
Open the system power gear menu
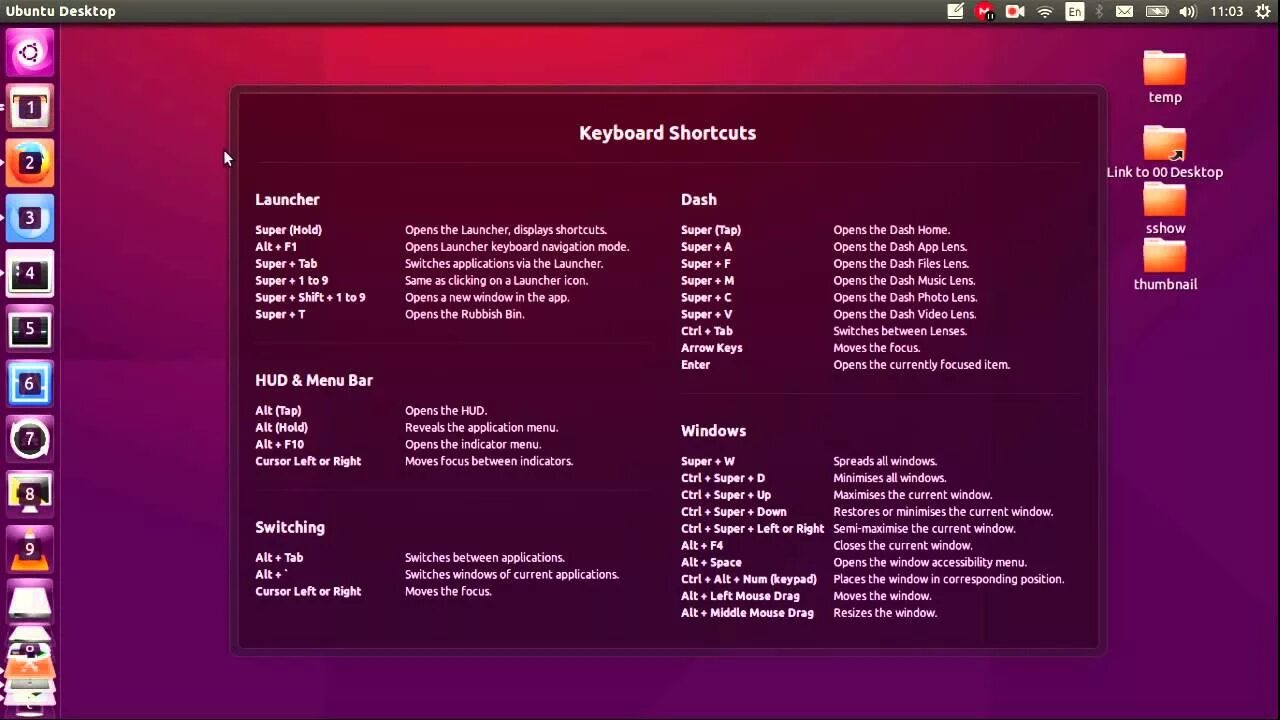click(x=1264, y=11)
